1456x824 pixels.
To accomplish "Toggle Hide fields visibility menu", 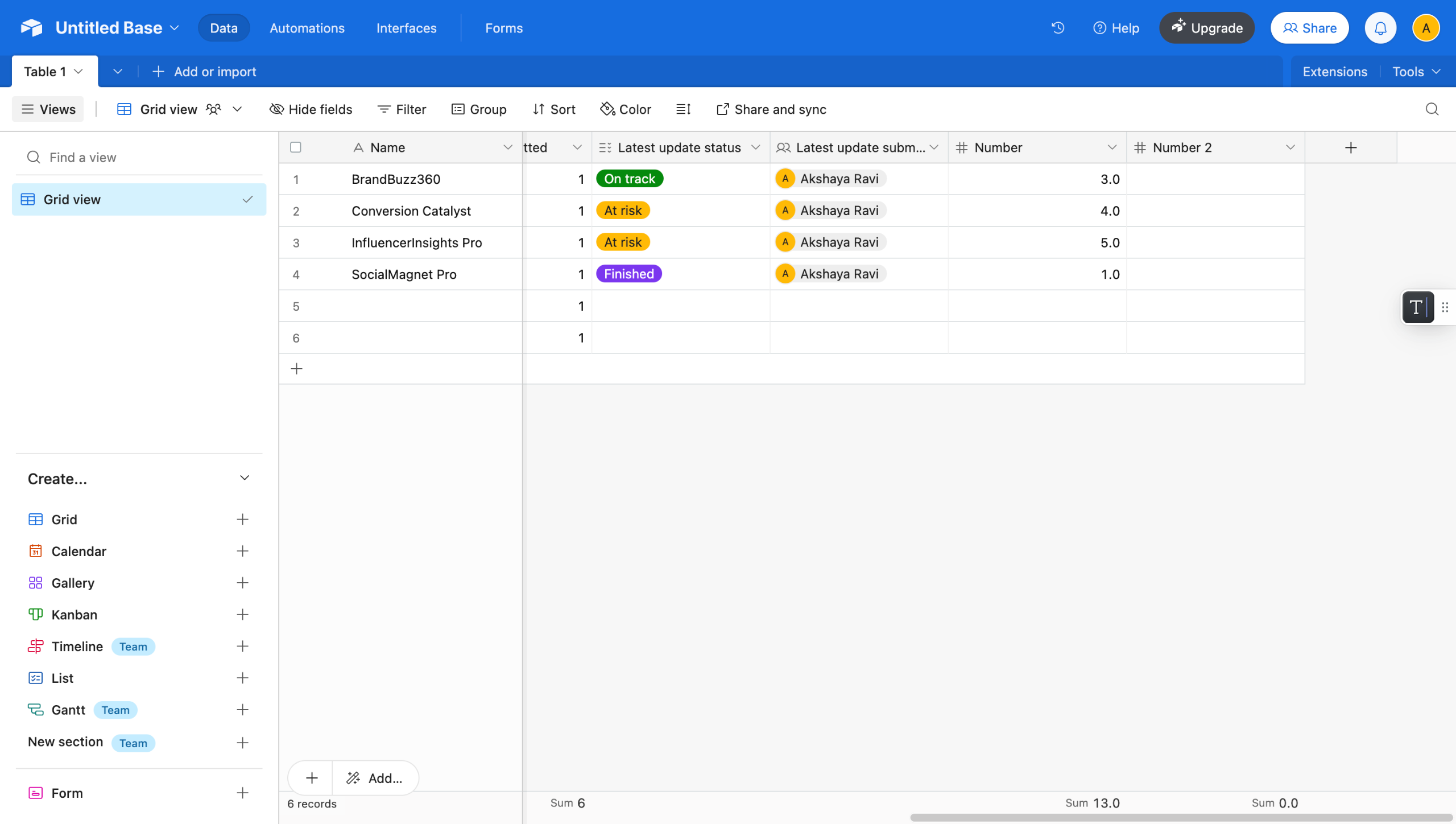I will tap(311, 109).
